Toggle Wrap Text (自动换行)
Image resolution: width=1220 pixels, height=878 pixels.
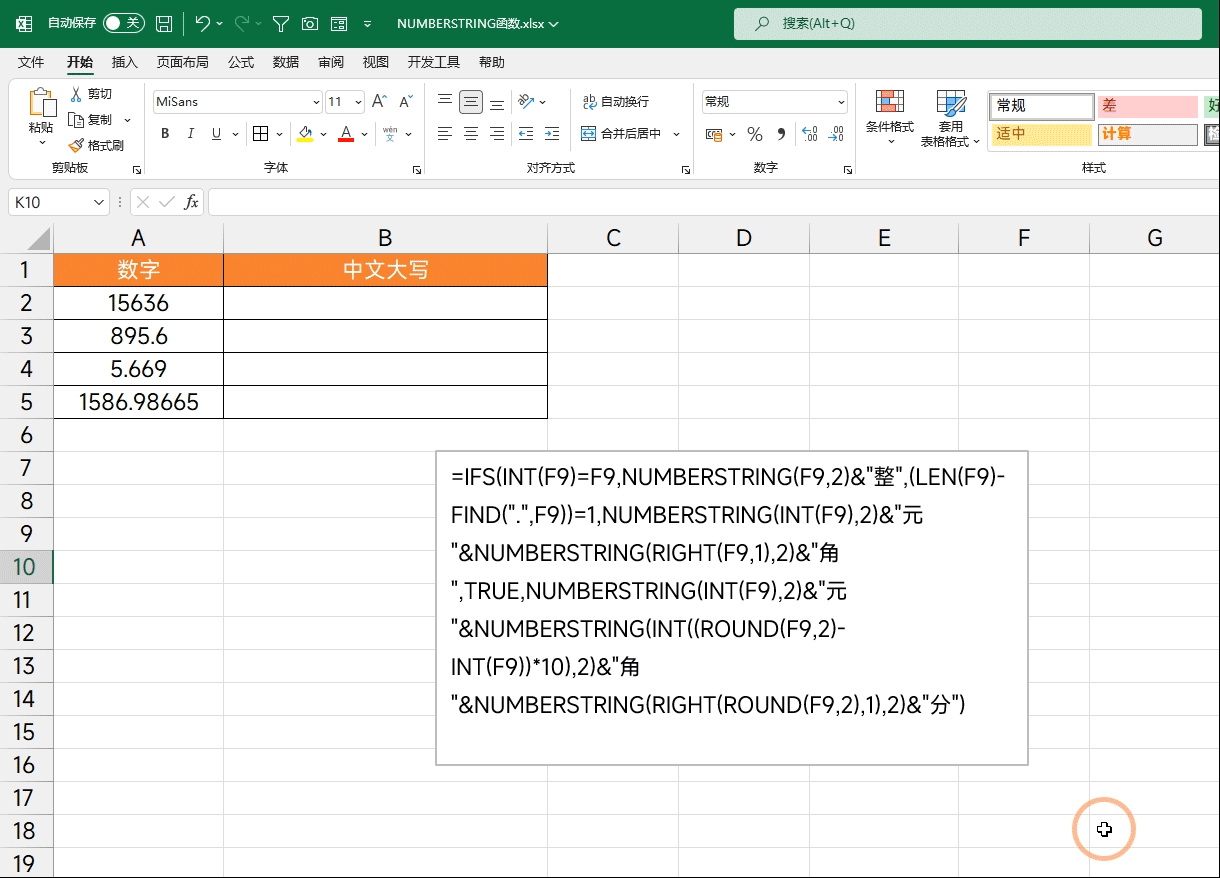[616, 101]
